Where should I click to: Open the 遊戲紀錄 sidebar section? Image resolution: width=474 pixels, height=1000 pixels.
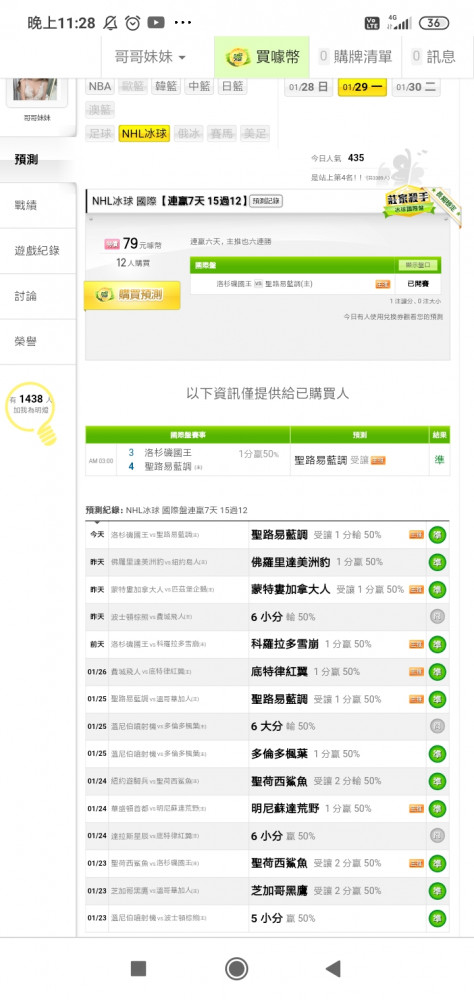click(38, 251)
